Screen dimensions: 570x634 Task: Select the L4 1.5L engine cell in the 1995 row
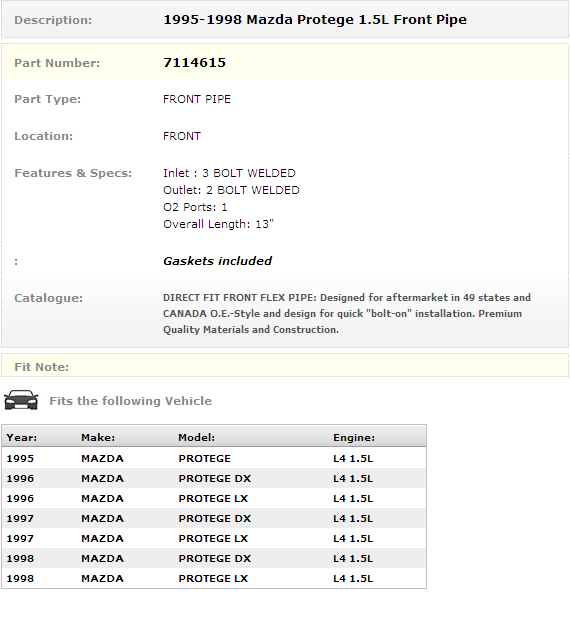click(x=353, y=459)
